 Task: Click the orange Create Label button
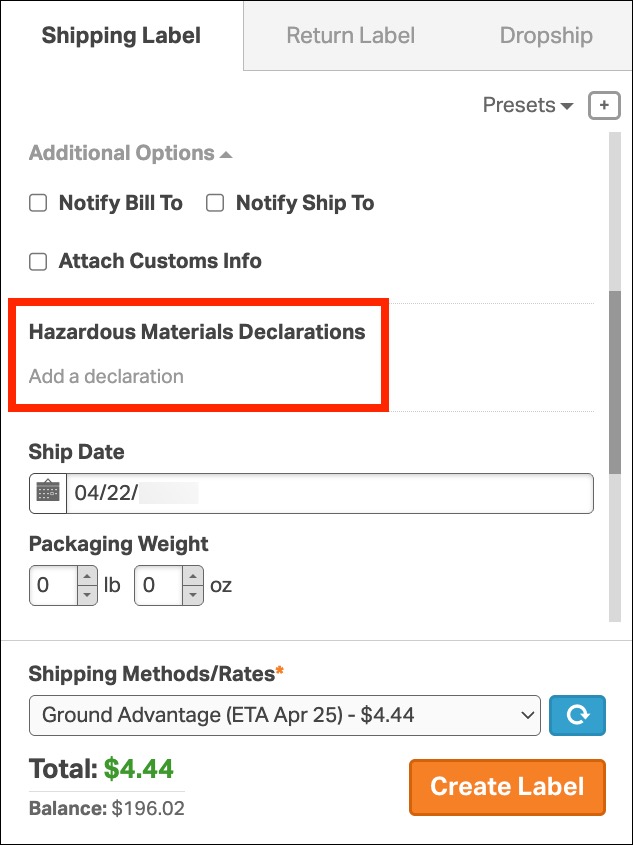(507, 787)
